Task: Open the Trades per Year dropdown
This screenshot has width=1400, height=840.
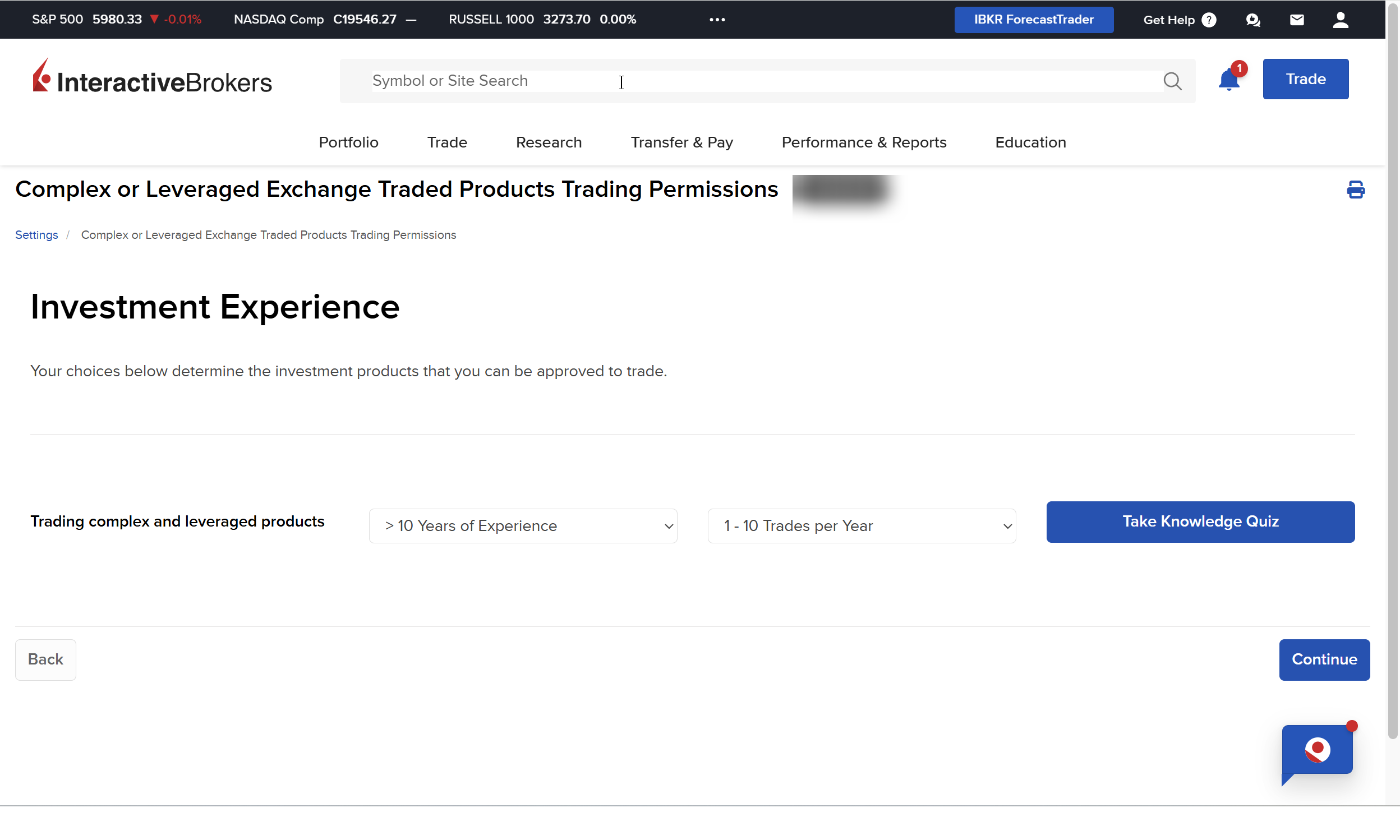Action: point(861,526)
